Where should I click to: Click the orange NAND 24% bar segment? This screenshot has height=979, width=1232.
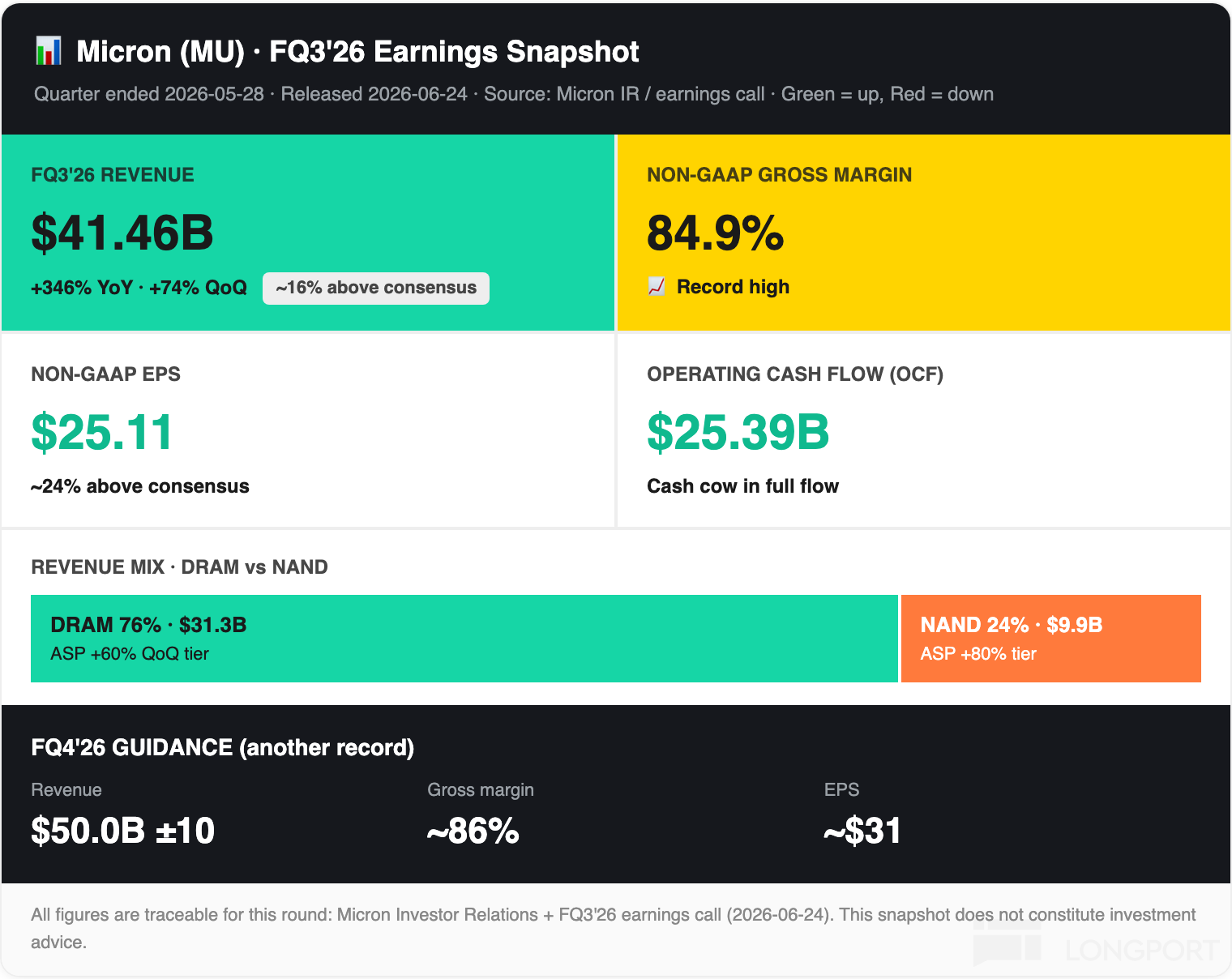click(1051, 639)
